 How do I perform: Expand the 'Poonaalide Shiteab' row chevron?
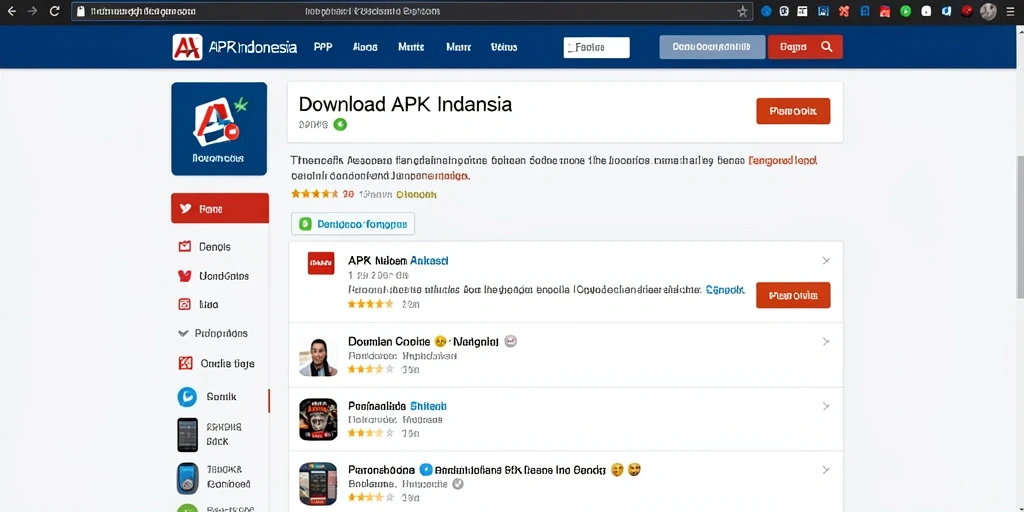[825, 406]
